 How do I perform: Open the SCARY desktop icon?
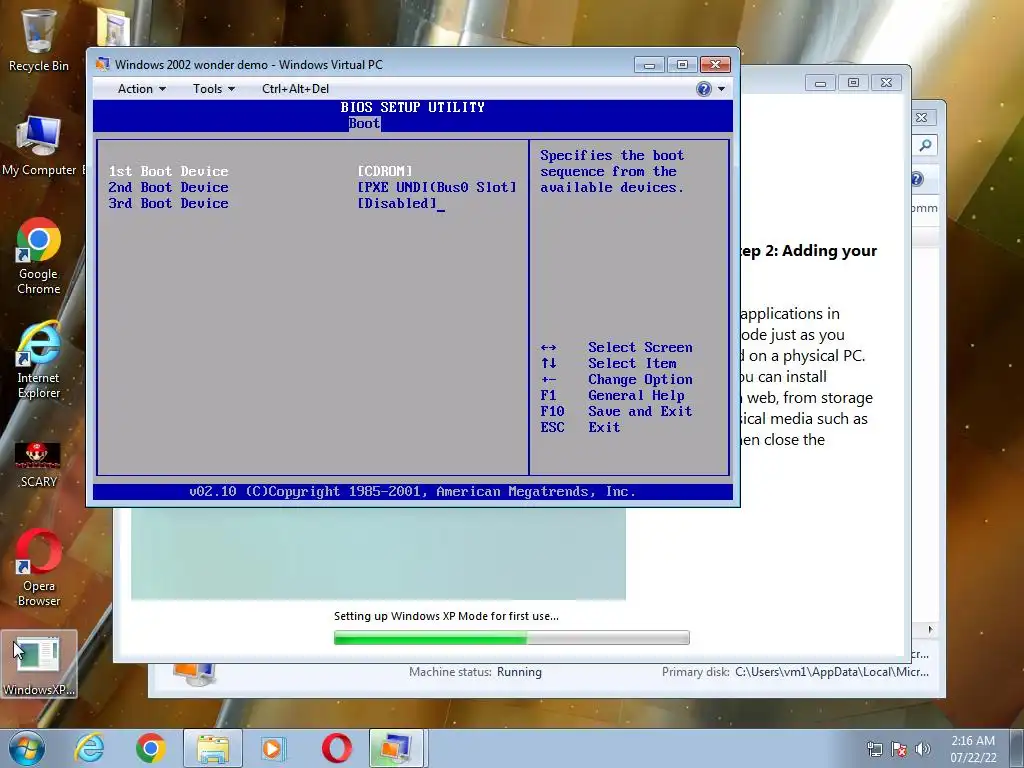coord(39,464)
